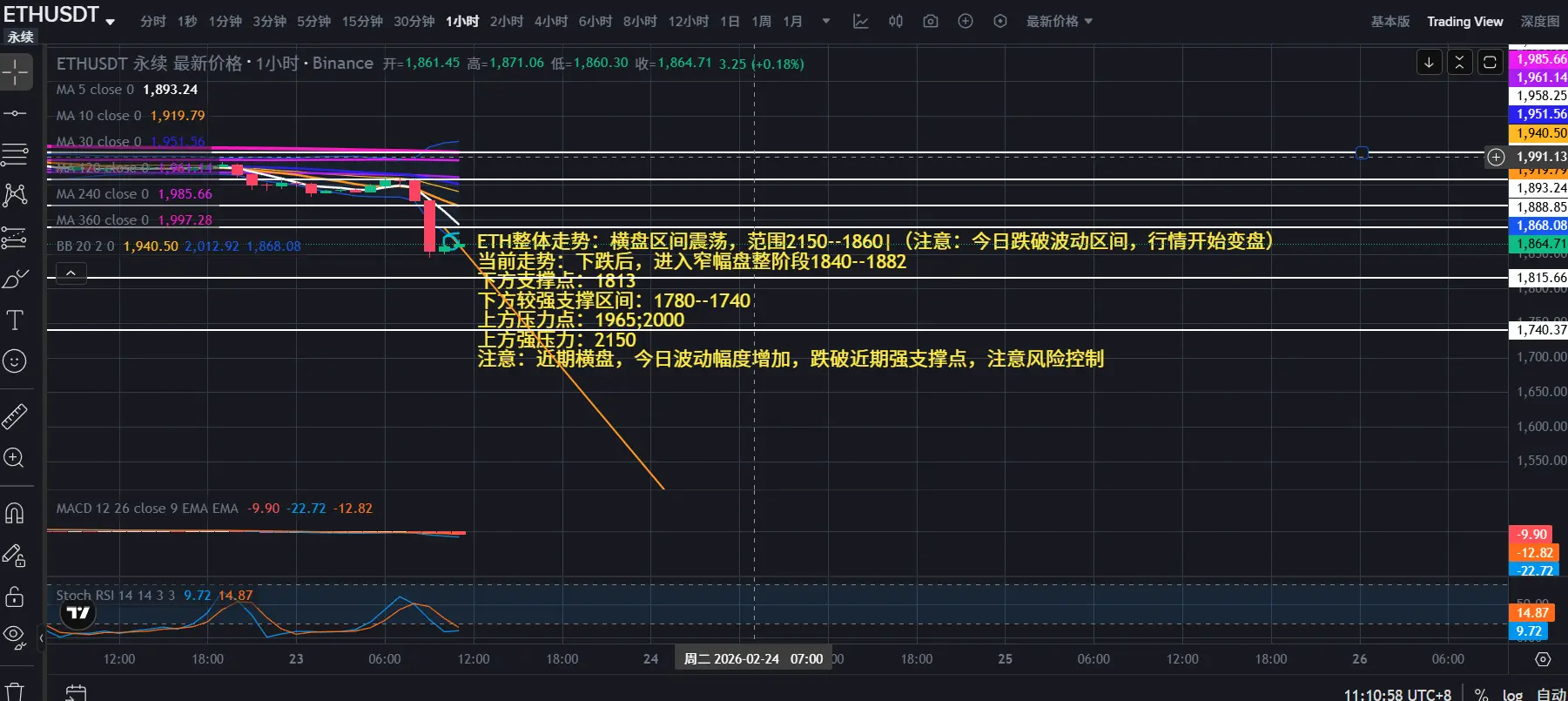
Task: Change the candlestick chart style
Action: coord(896,21)
